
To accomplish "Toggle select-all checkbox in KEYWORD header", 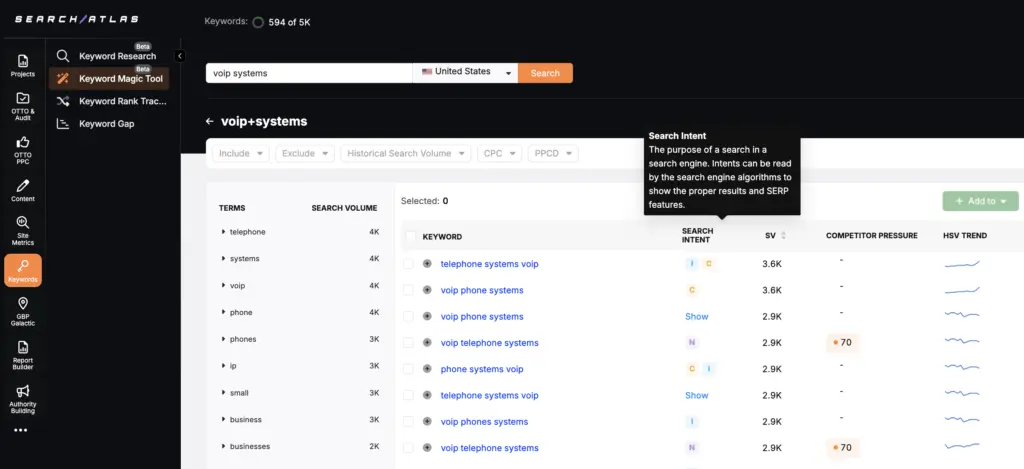I will click(x=410, y=236).
